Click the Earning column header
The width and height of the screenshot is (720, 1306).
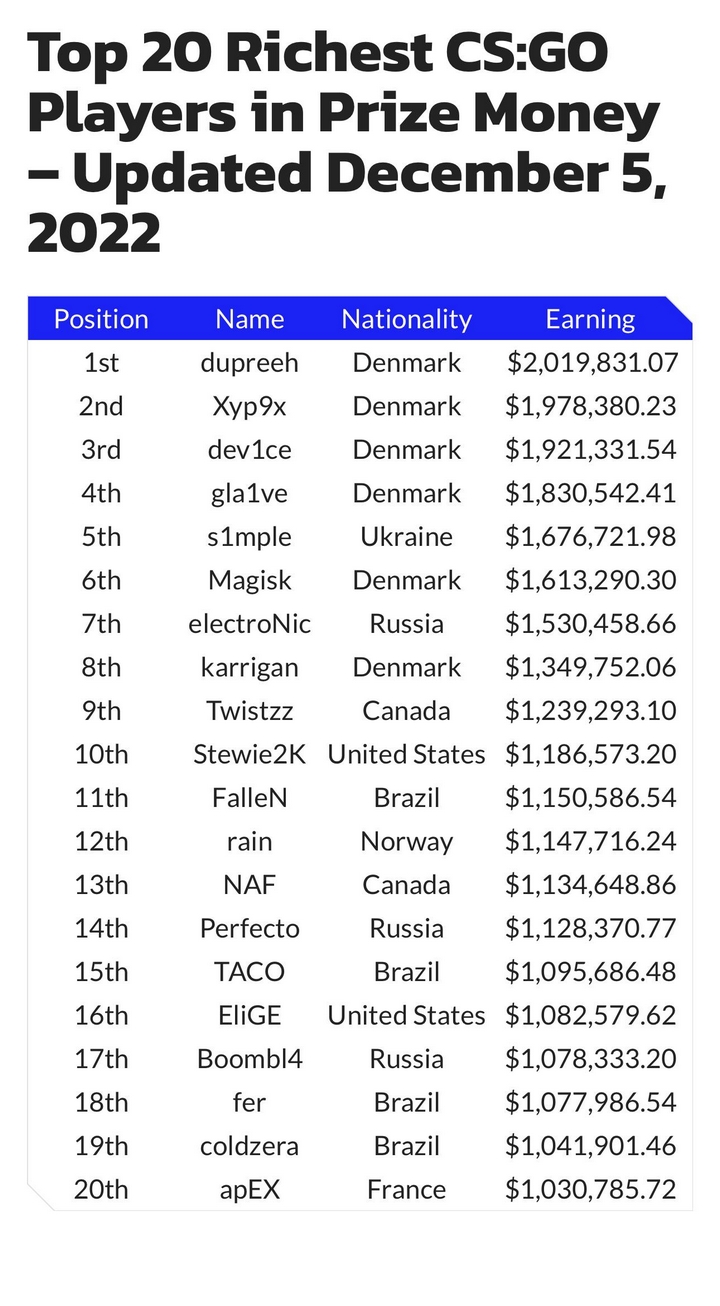point(590,319)
